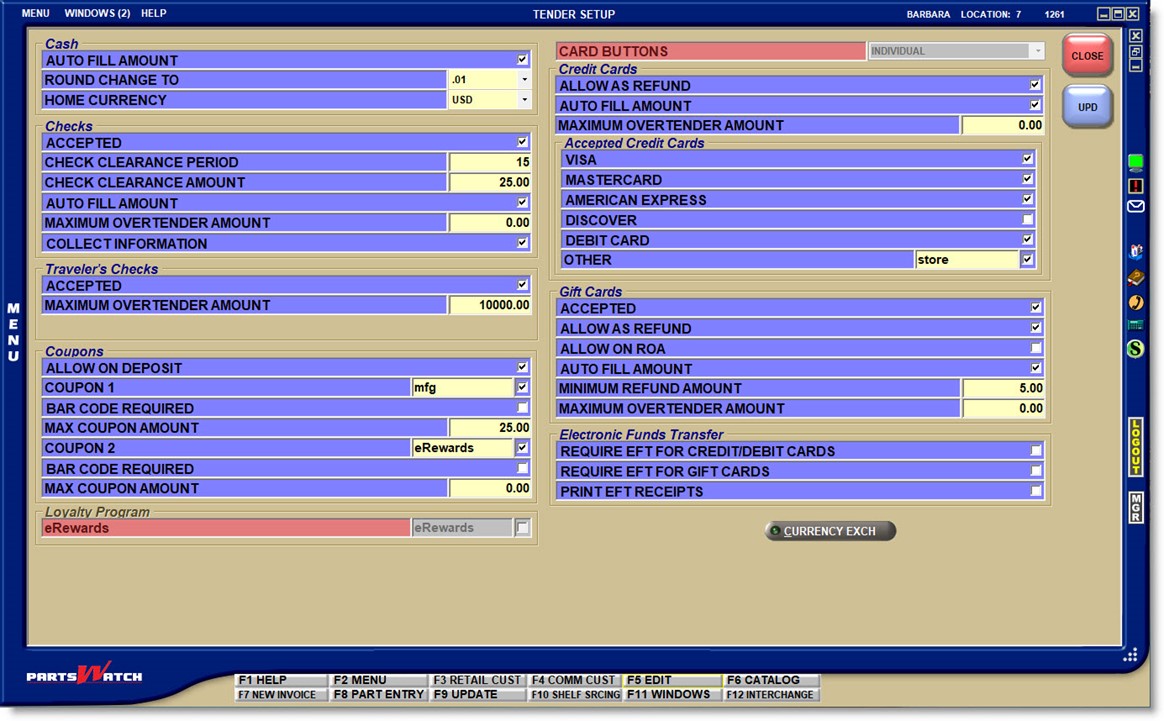This screenshot has height=721, width=1164.
Task: Expand the ROUND CHANGE TO dropdown
Action: click(524, 80)
